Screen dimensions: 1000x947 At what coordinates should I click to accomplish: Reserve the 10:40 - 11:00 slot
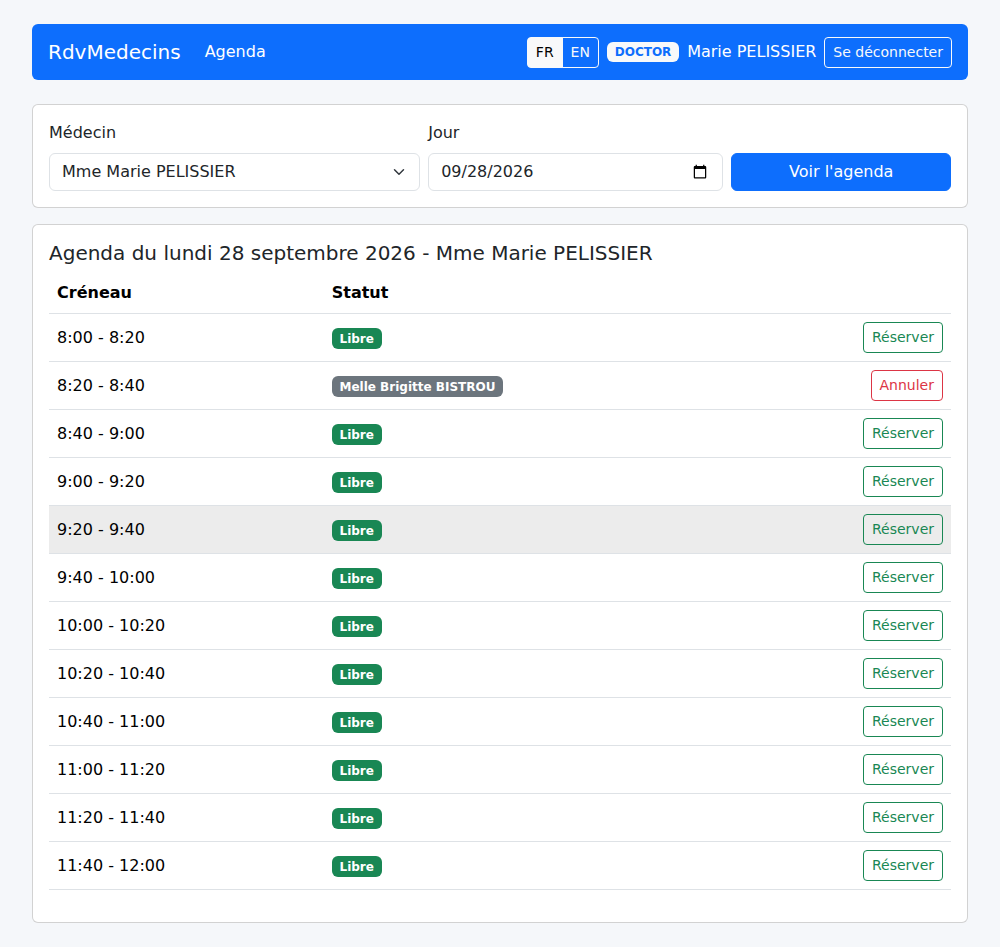pos(902,721)
